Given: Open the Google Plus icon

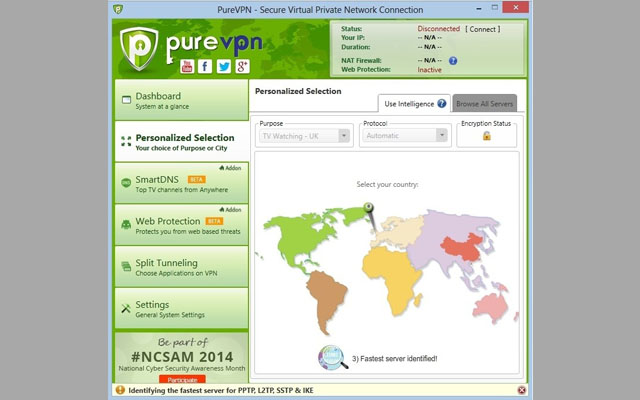Looking at the screenshot, I should 241,66.
